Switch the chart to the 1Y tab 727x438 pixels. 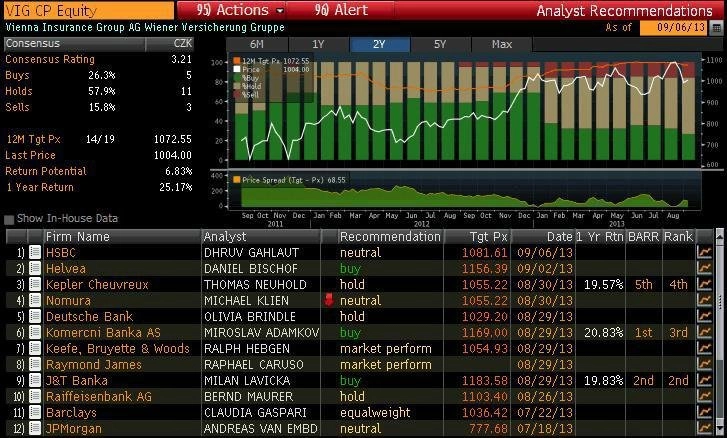[318, 44]
